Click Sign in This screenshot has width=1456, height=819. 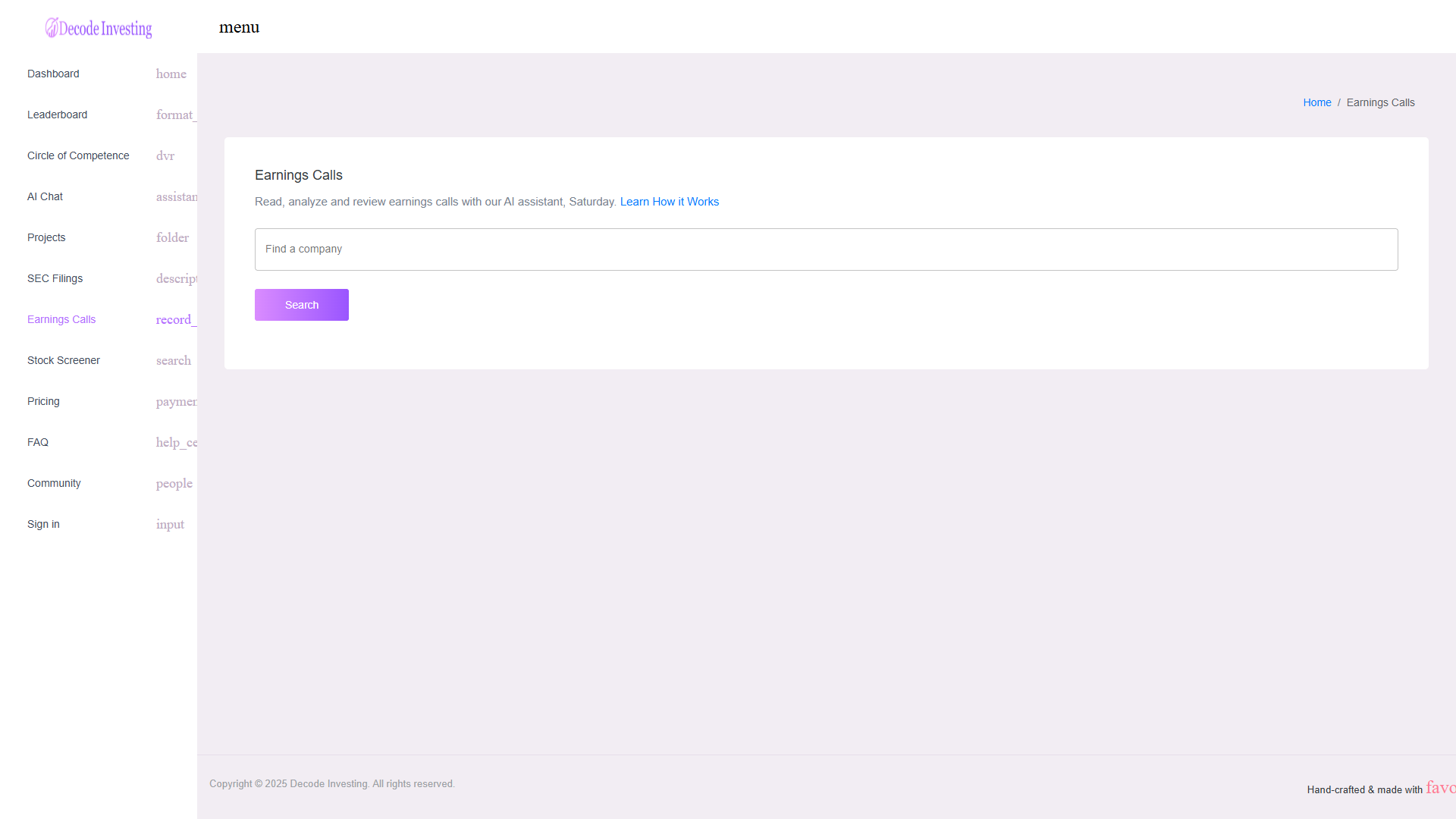pyautogui.click(x=43, y=524)
